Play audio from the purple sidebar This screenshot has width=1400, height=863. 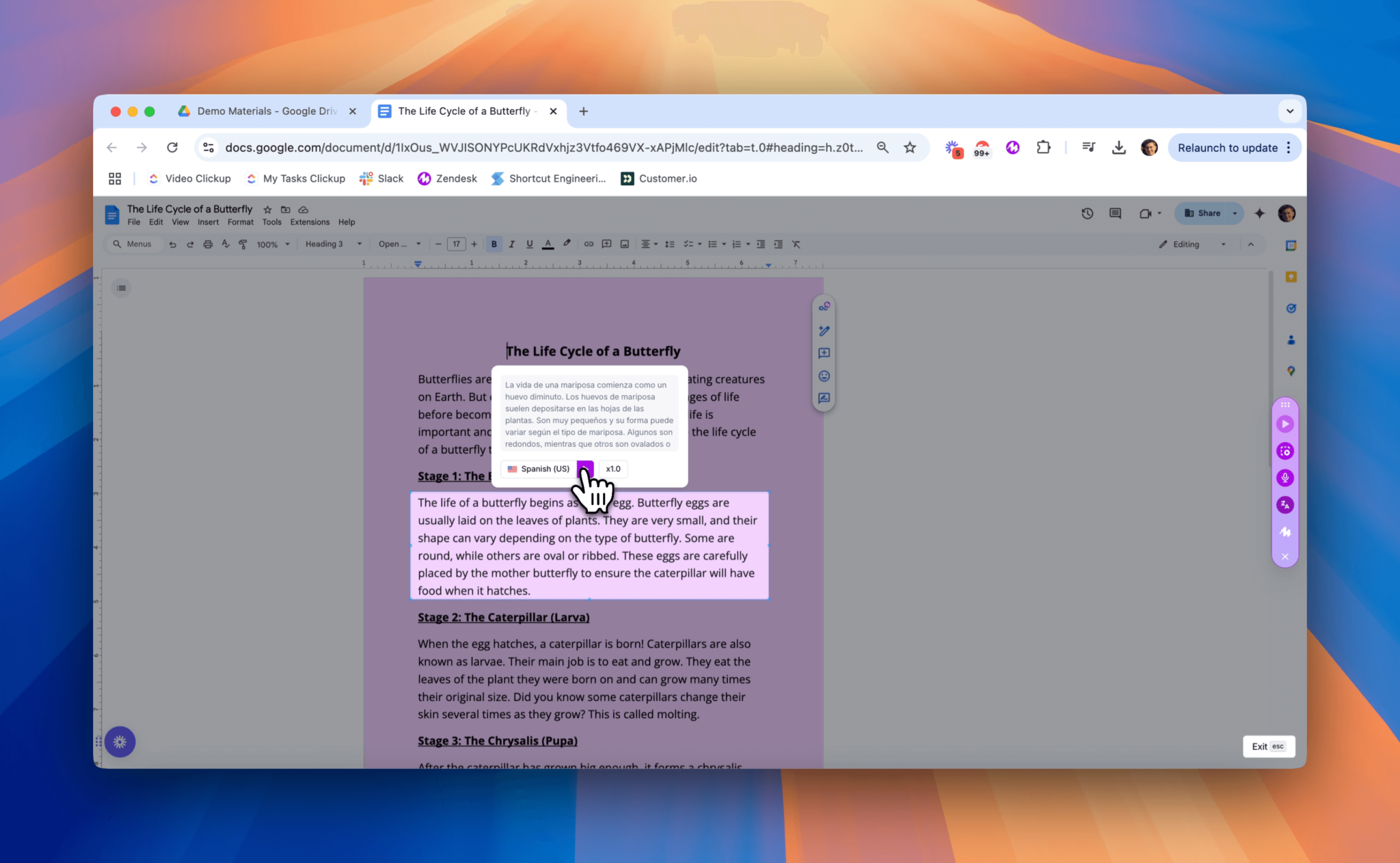tap(1284, 424)
